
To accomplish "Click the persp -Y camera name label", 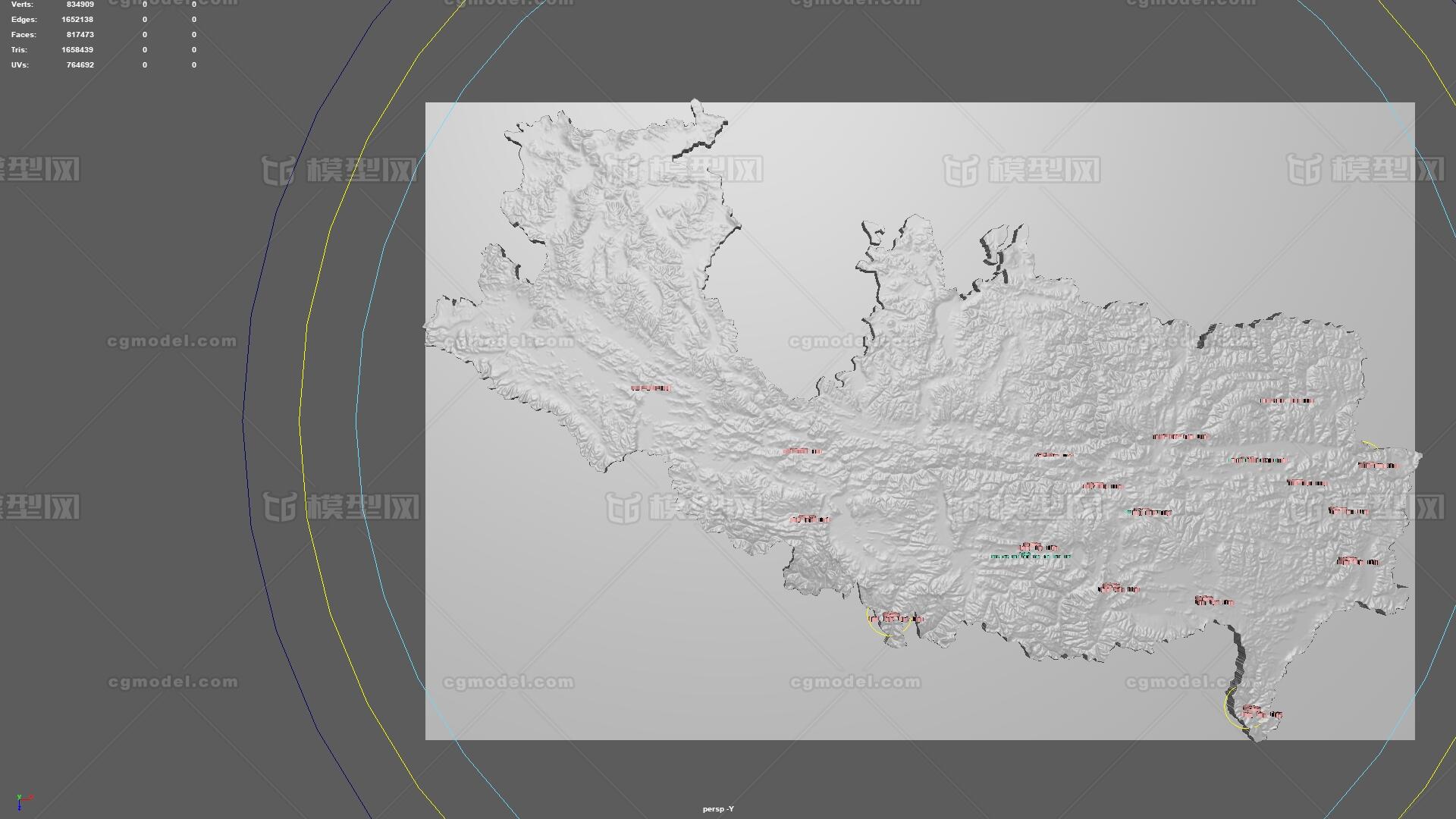I will (x=717, y=809).
